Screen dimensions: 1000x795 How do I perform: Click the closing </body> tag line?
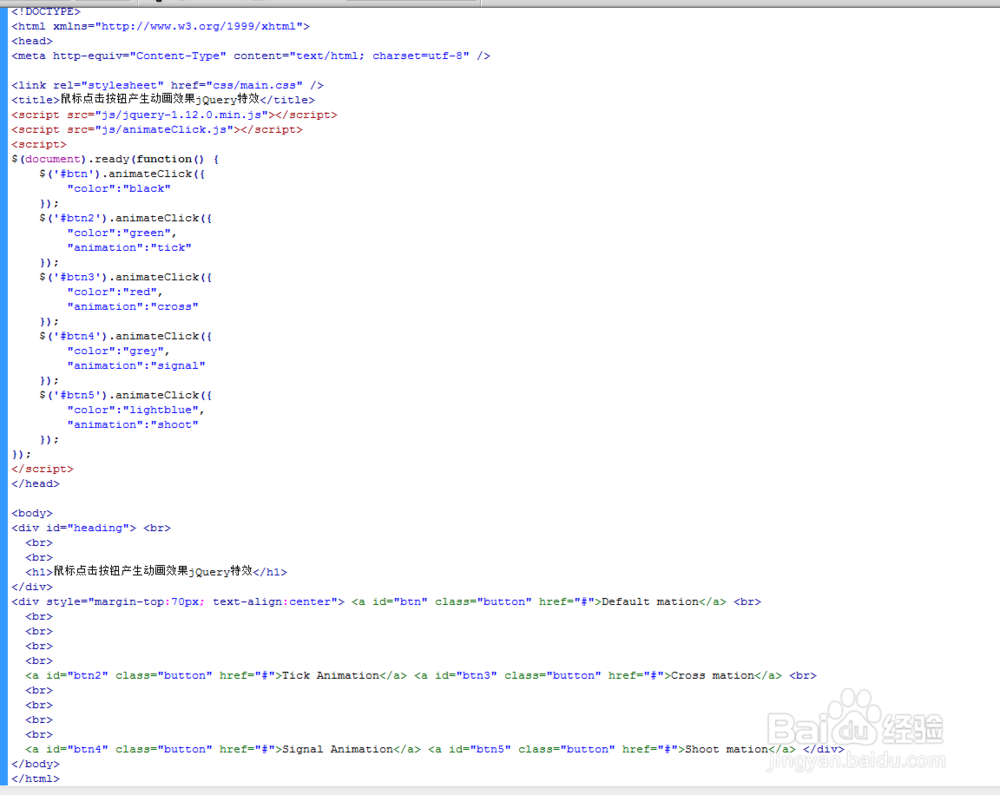coord(35,764)
